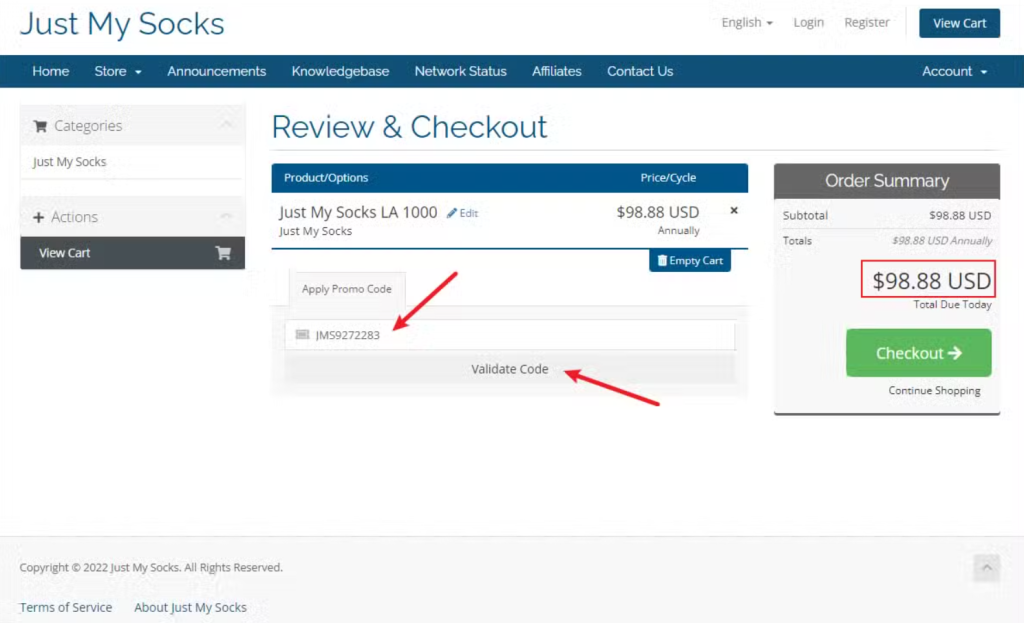Click the Register link
This screenshot has height=623, width=1024.
coord(867,23)
